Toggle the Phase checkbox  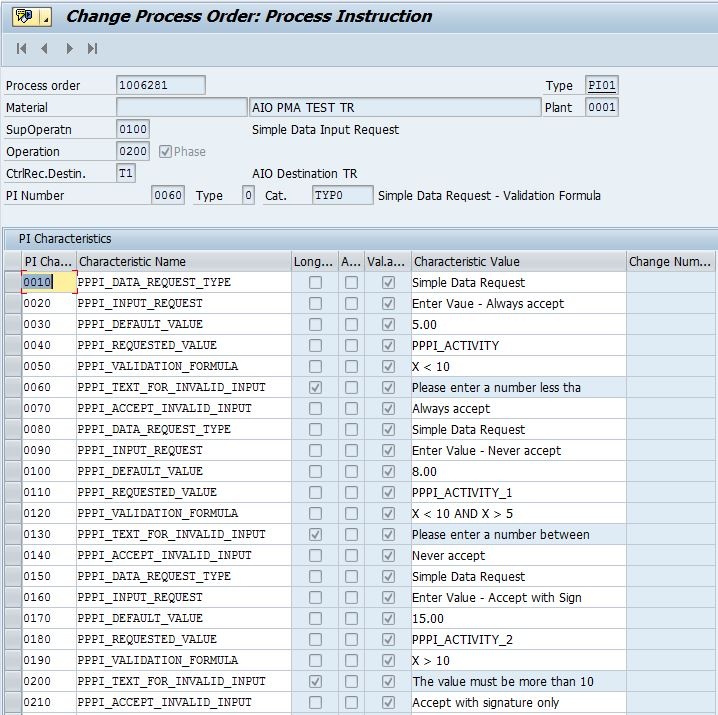(x=165, y=152)
